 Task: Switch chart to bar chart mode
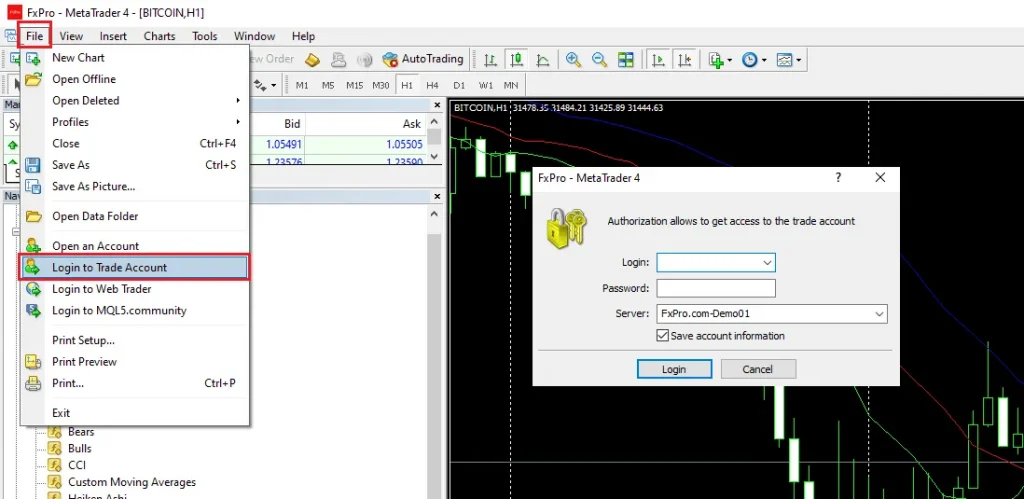click(x=490, y=59)
